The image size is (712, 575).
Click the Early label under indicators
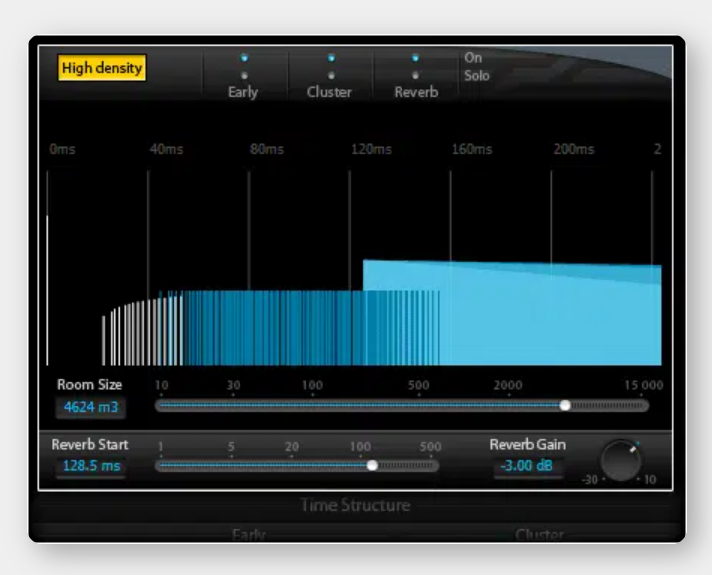[243, 92]
